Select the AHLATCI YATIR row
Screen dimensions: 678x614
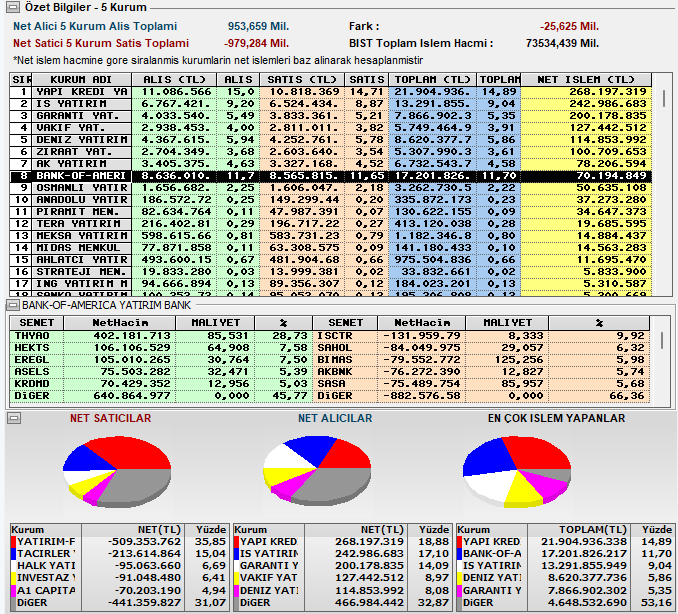(x=331, y=260)
